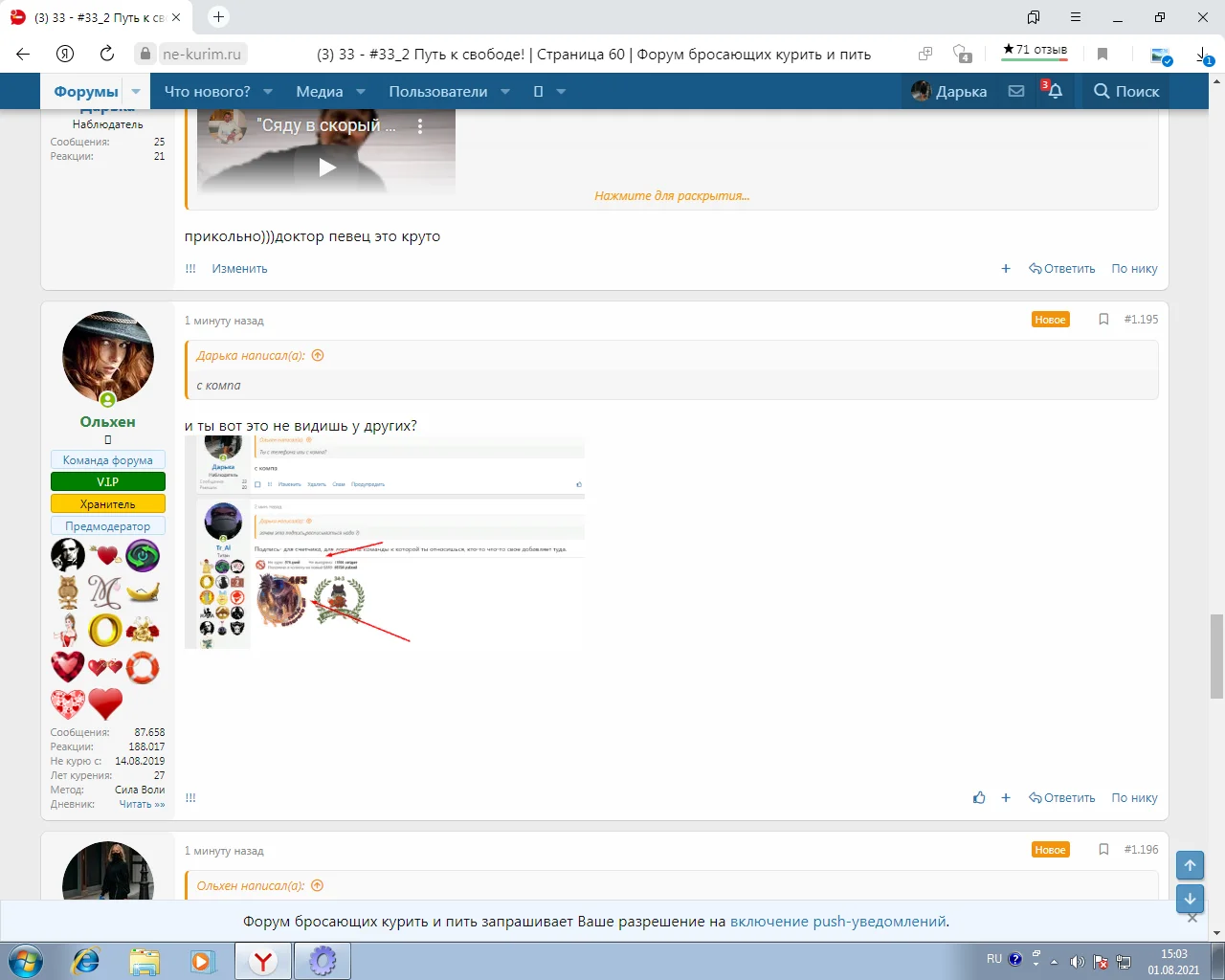Screen dimensions: 1225x980
Task: Report post #1.195 via !!! link
Action: [190, 798]
